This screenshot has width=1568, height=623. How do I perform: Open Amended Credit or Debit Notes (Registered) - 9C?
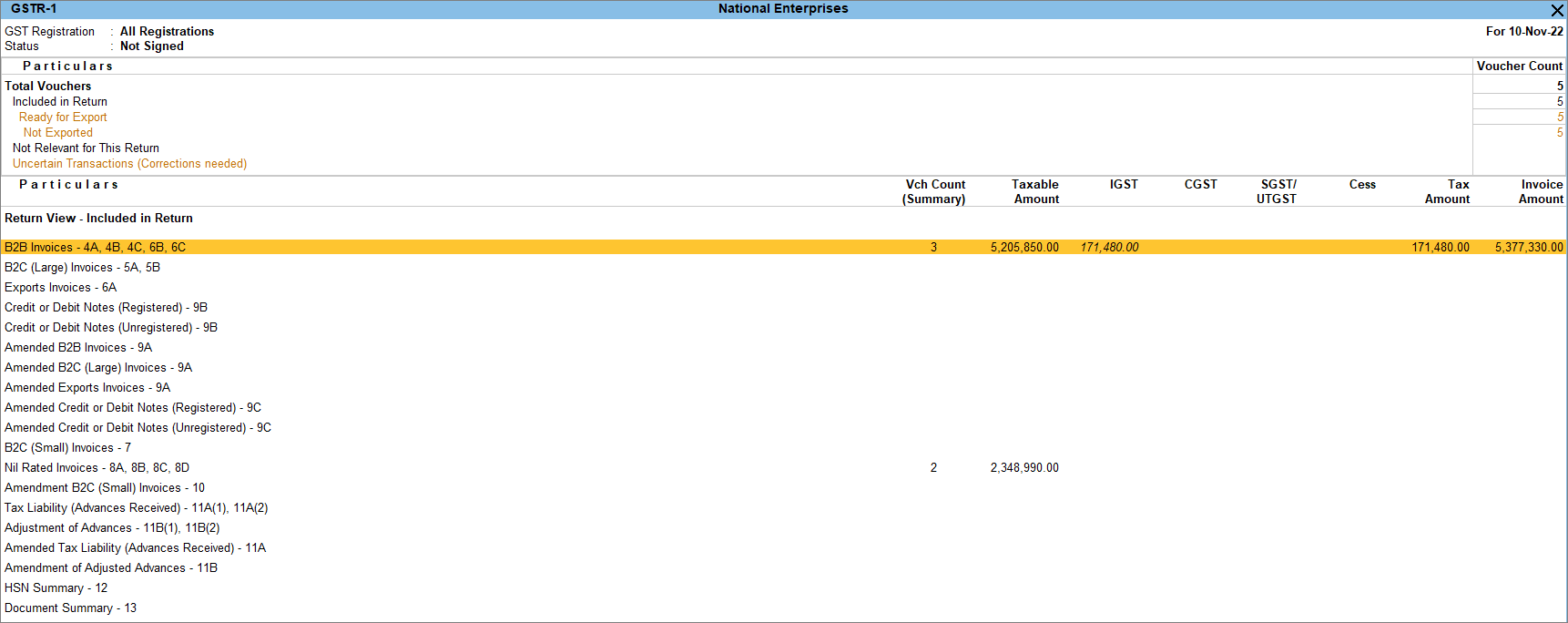(x=133, y=407)
